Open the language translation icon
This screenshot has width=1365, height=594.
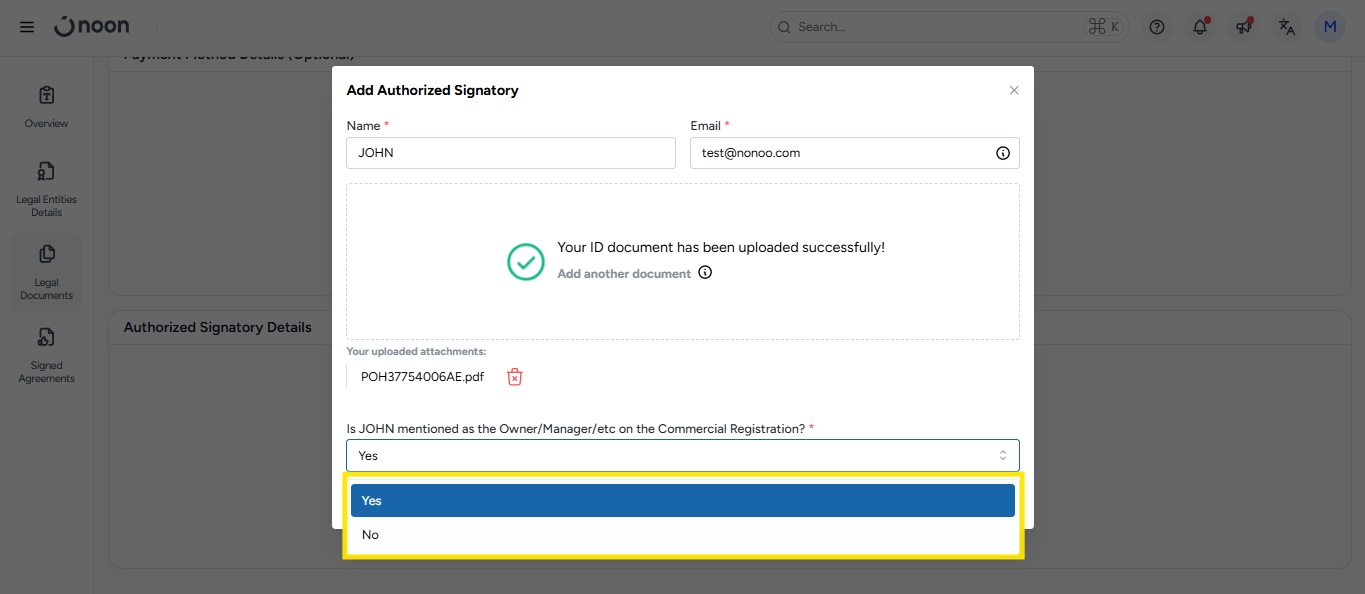click(x=1287, y=27)
